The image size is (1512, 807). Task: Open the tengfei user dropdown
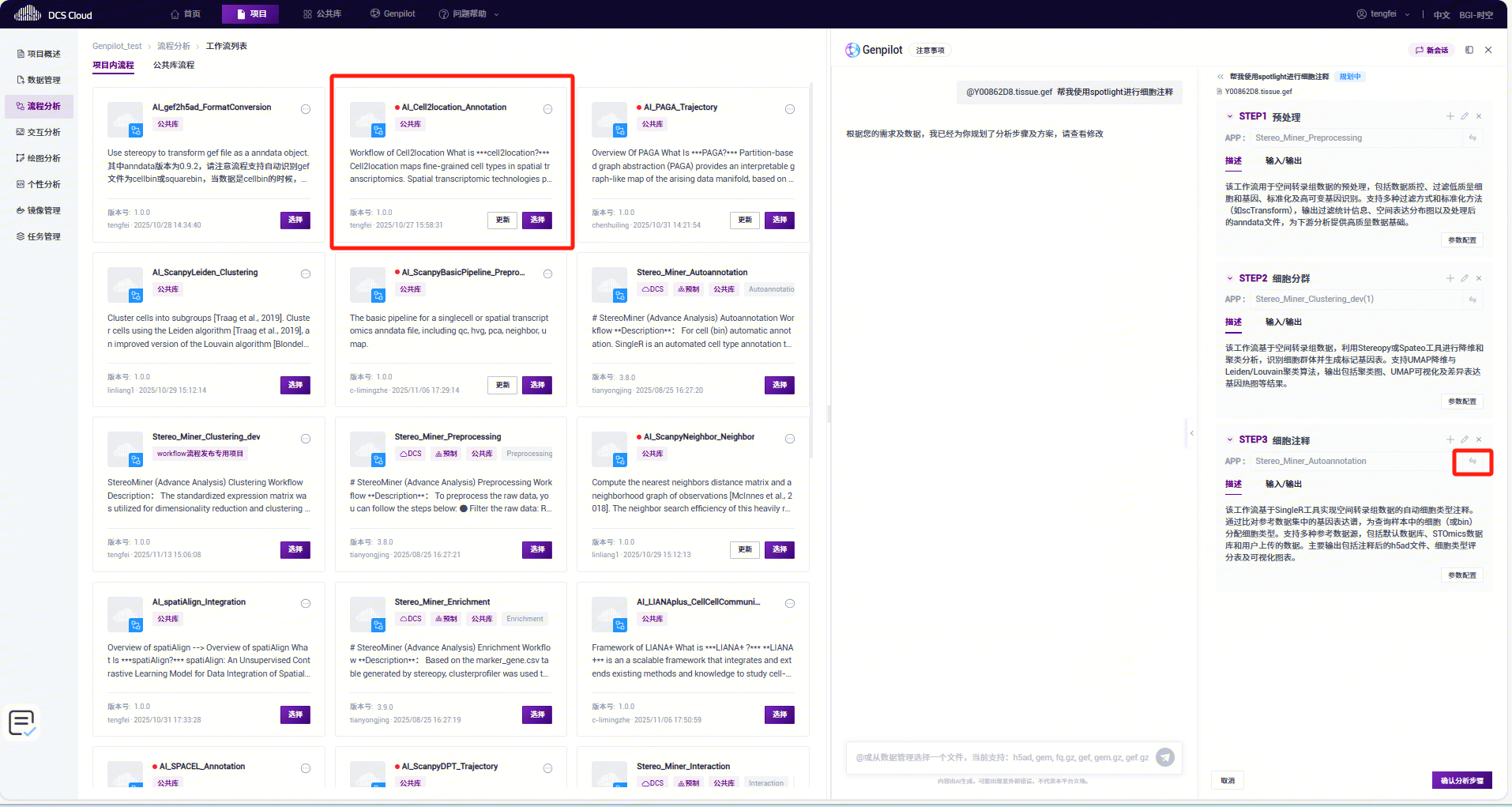click(1383, 14)
